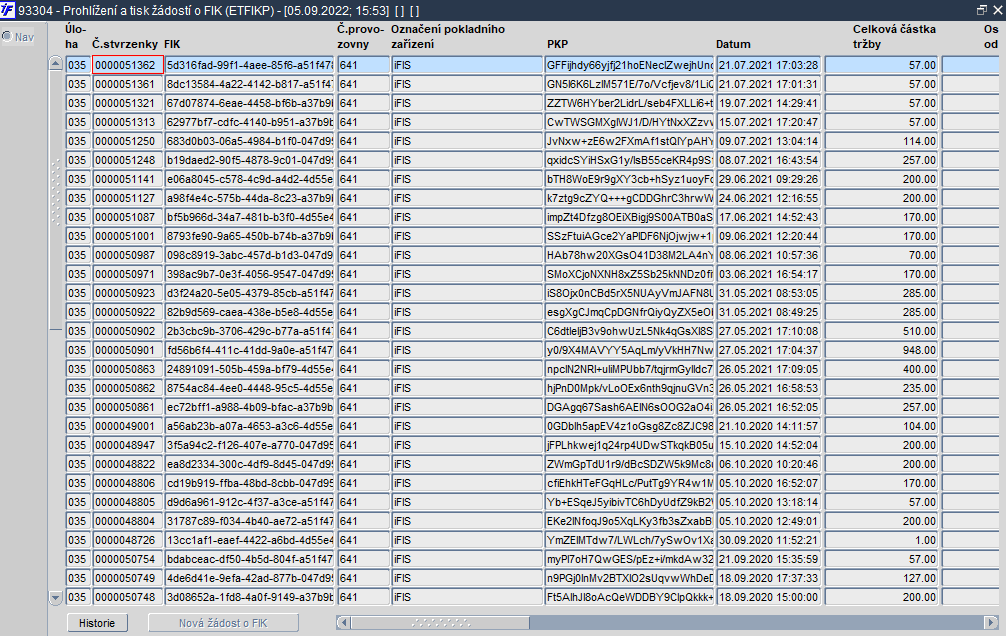Click date cell 21.07.2021 17:03:28
The width and height of the screenshot is (1006, 636).
click(769, 65)
